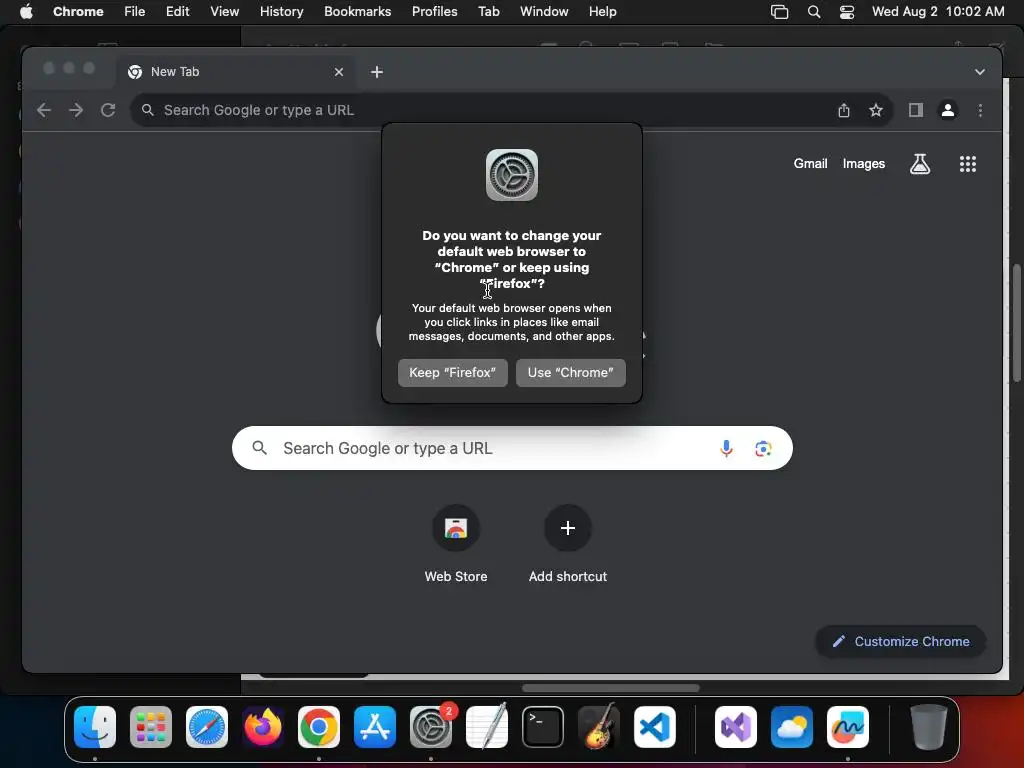Open the Web Store shortcut

[456, 528]
